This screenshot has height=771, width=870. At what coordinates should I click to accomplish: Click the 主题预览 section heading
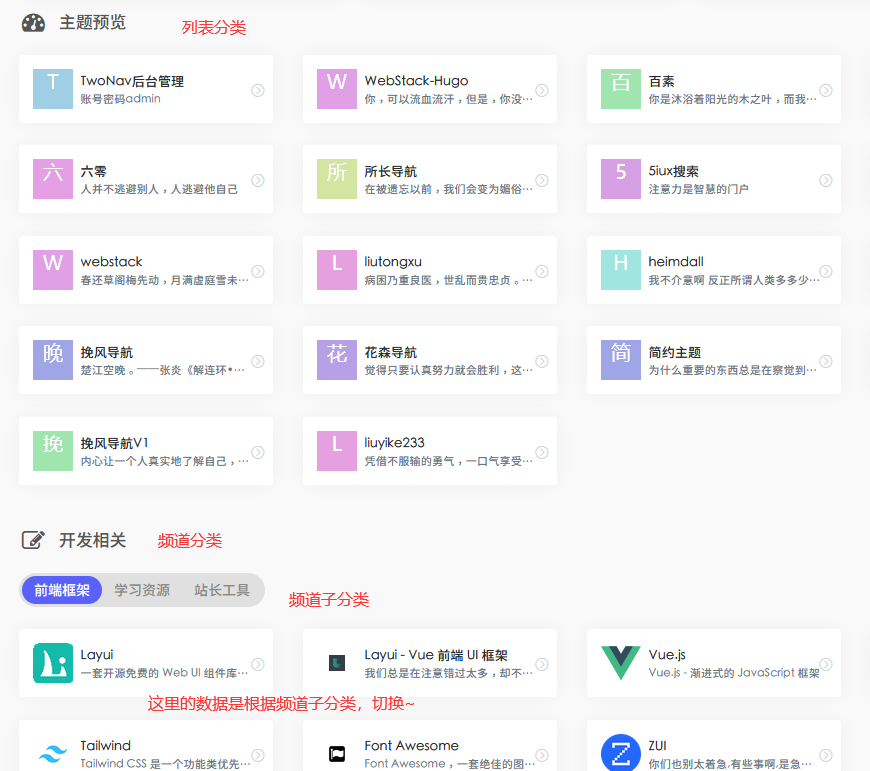(93, 23)
